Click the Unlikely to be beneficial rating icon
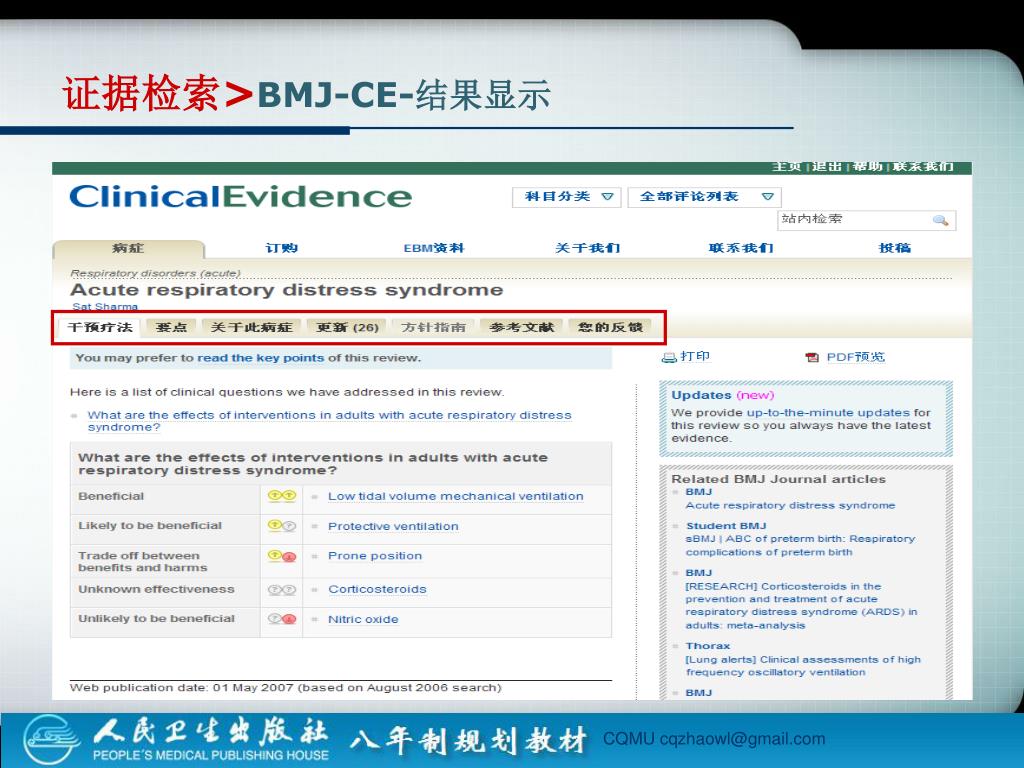The width and height of the screenshot is (1024, 768). (x=281, y=619)
